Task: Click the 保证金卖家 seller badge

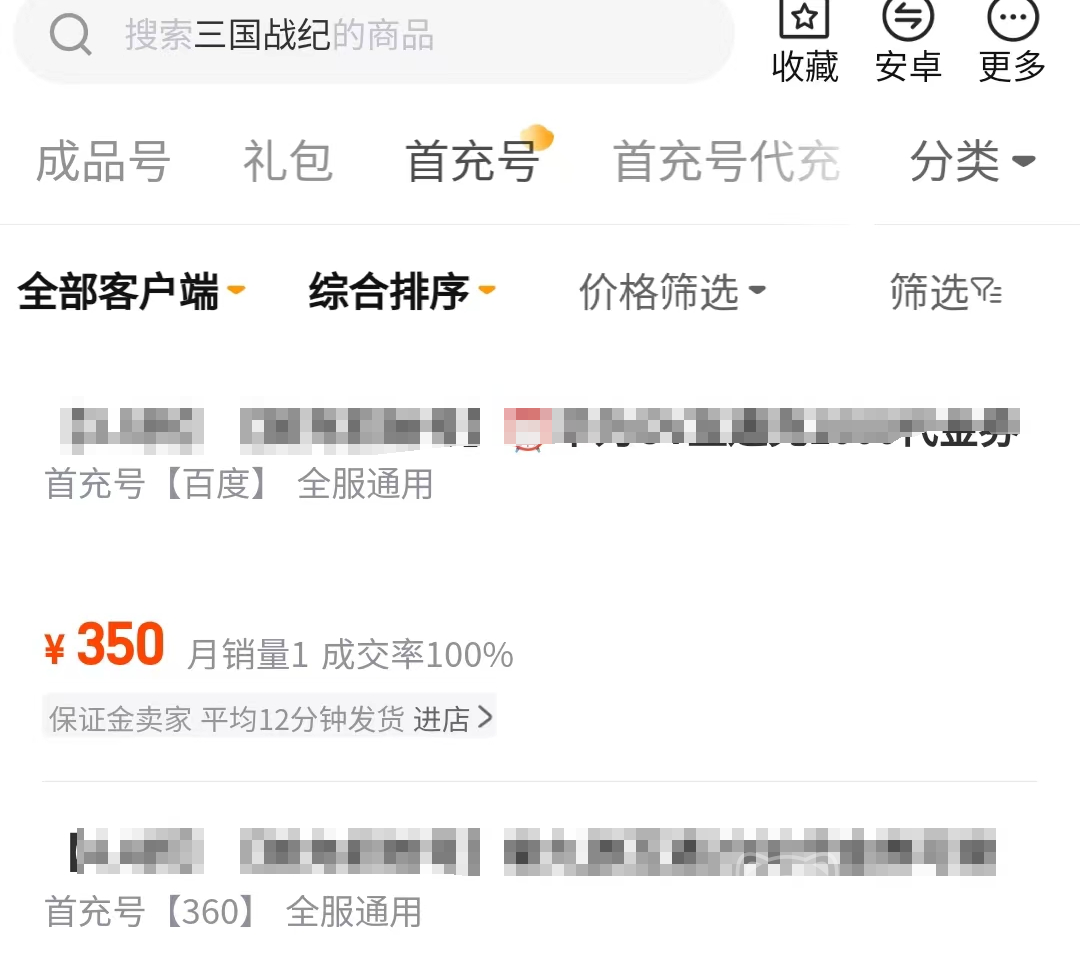Action: (x=120, y=719)
